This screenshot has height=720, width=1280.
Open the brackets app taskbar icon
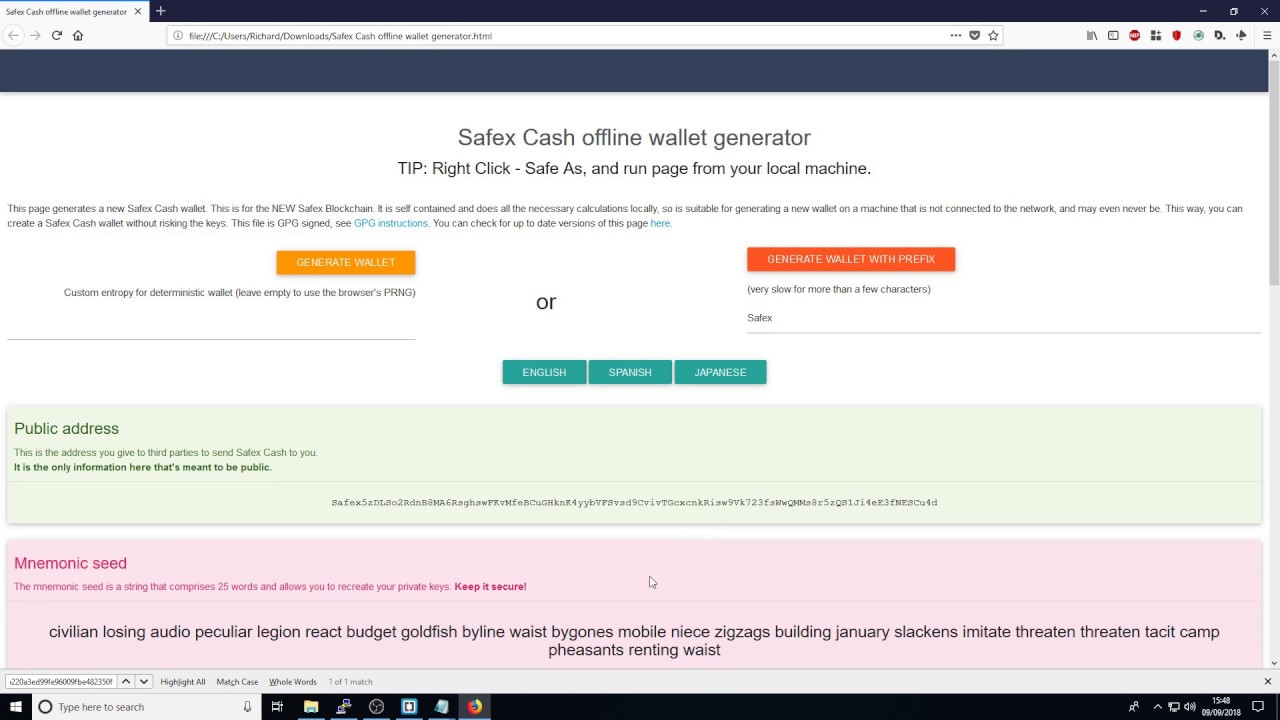tap(409, 707)
